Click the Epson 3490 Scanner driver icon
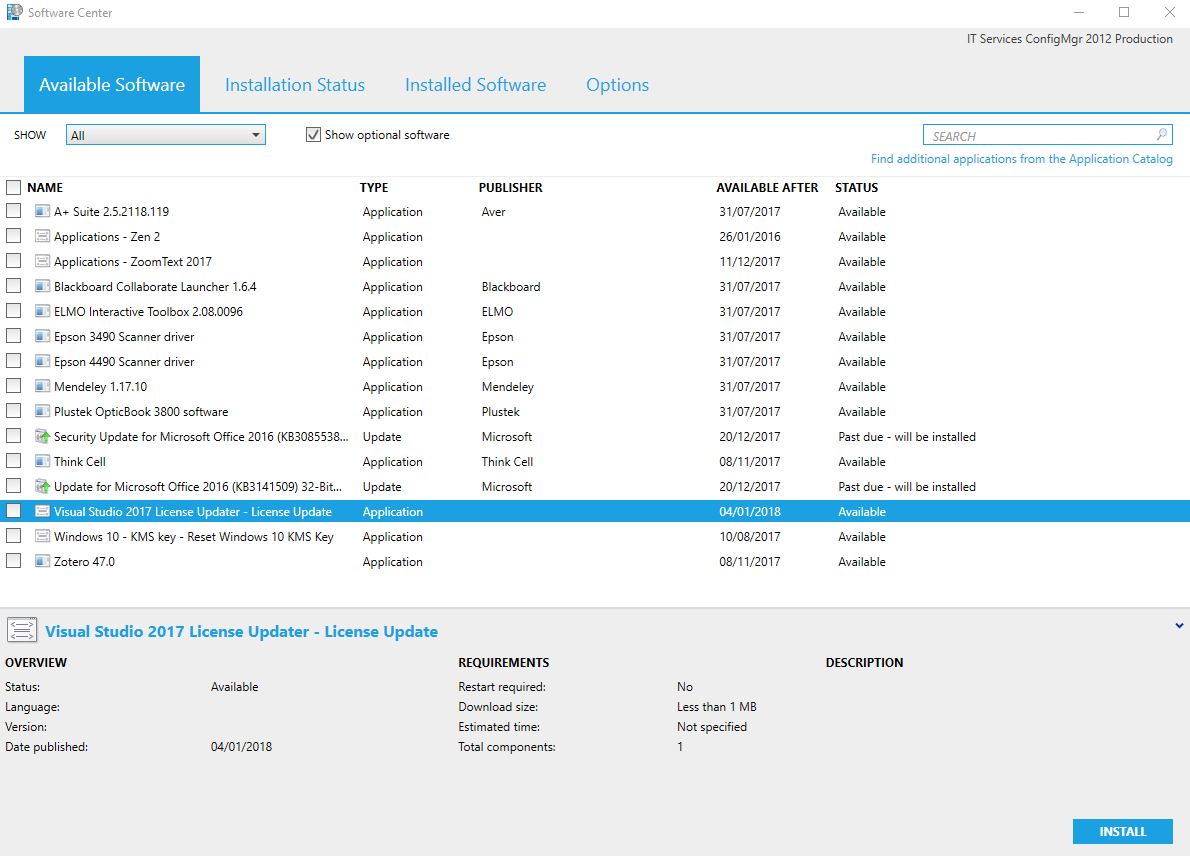The width and height of the screenshot is (1190, 856). [x=42, y=336]
